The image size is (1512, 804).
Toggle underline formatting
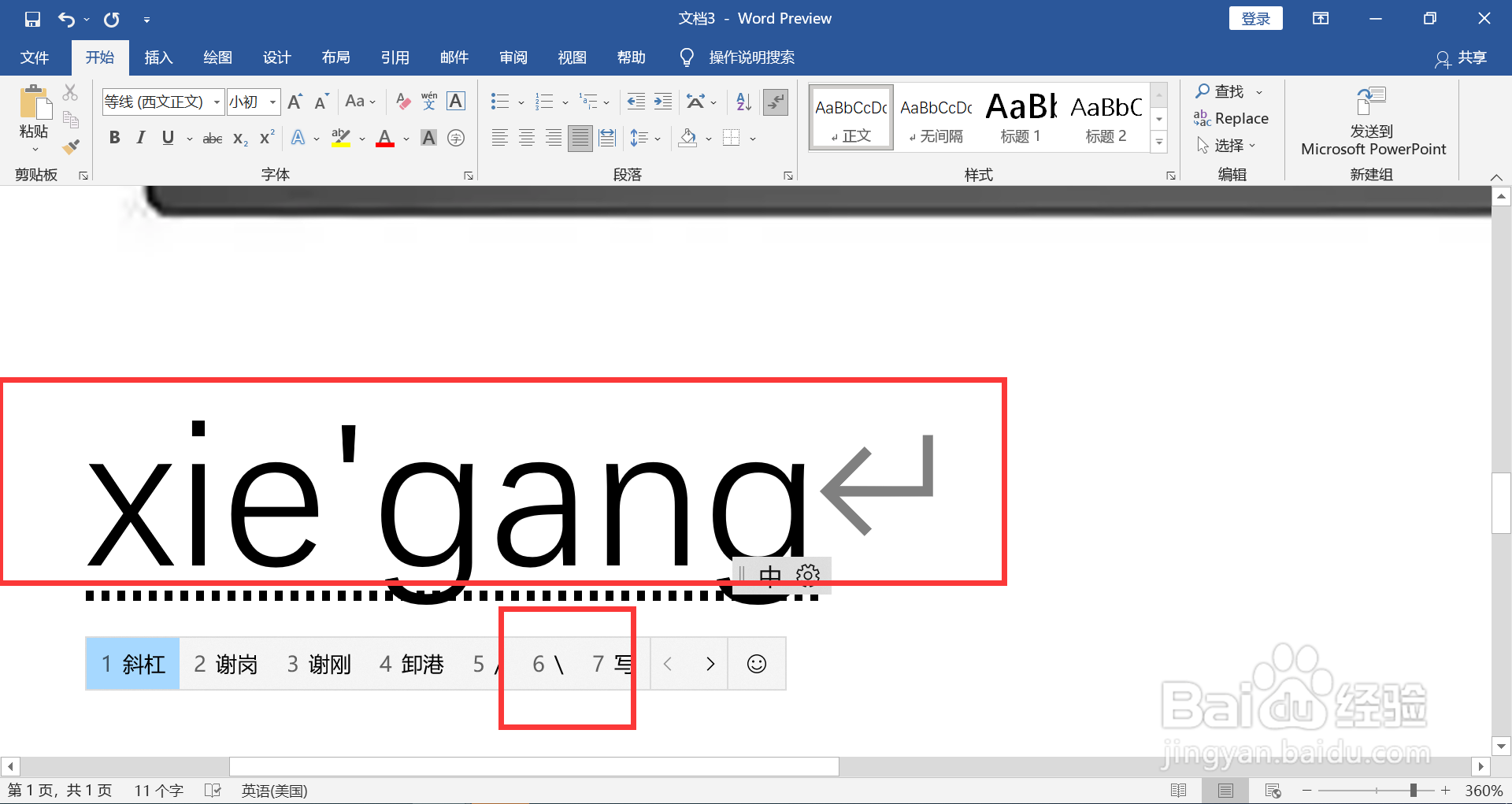pos(168,139)
